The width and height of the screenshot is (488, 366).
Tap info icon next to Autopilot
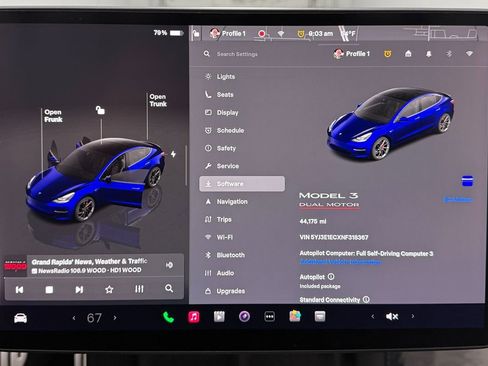click(331, 276)
